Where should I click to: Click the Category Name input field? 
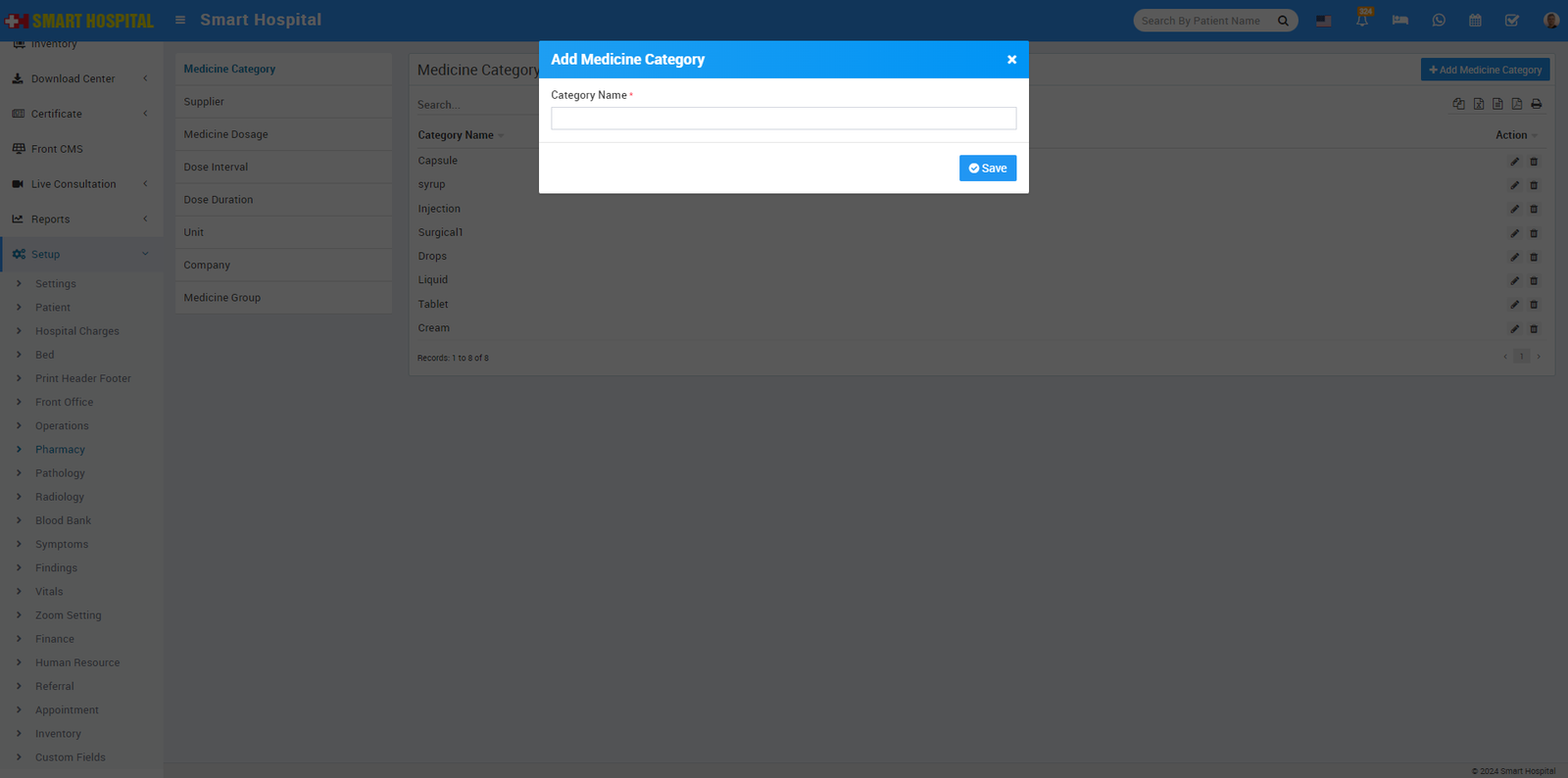783,119
